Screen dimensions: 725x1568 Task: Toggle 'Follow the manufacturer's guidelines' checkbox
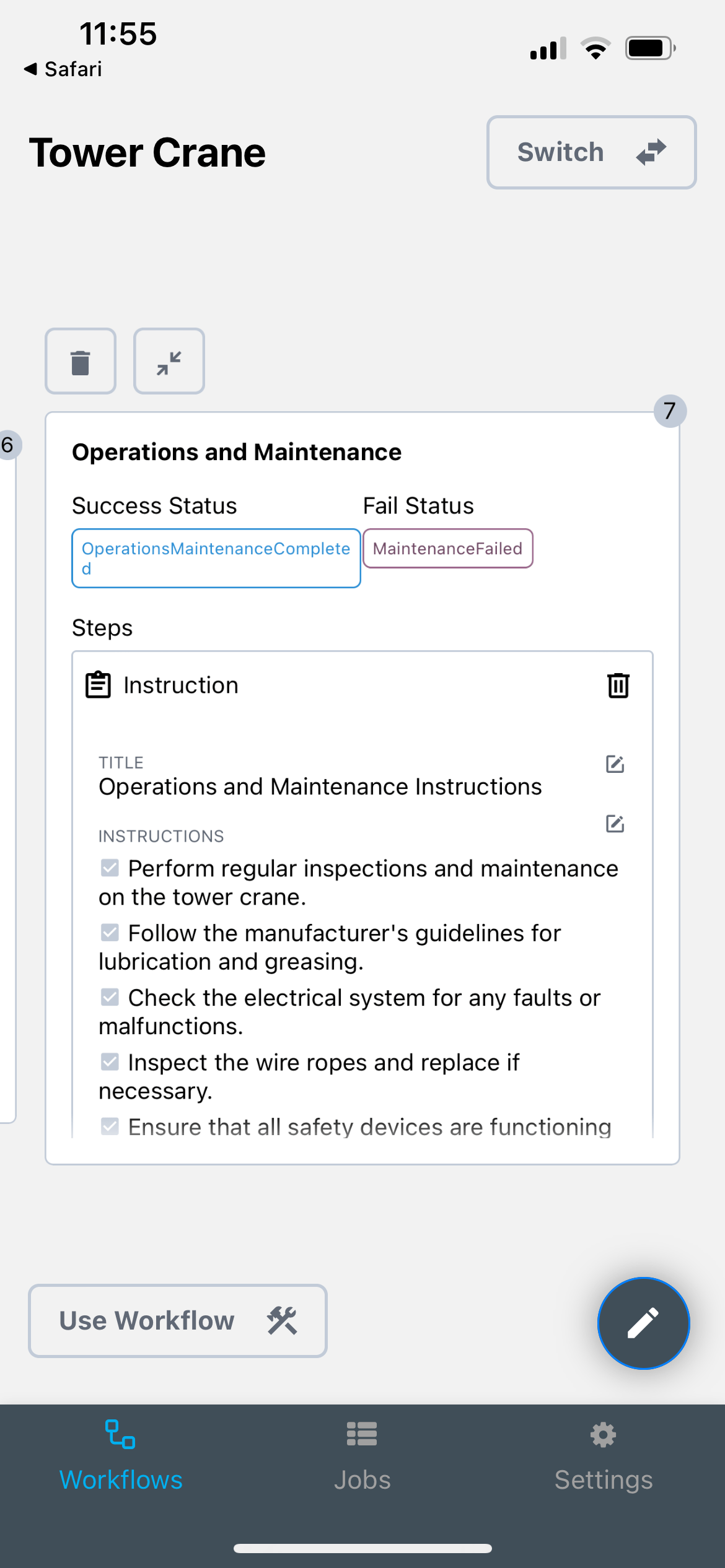[110, 933]
